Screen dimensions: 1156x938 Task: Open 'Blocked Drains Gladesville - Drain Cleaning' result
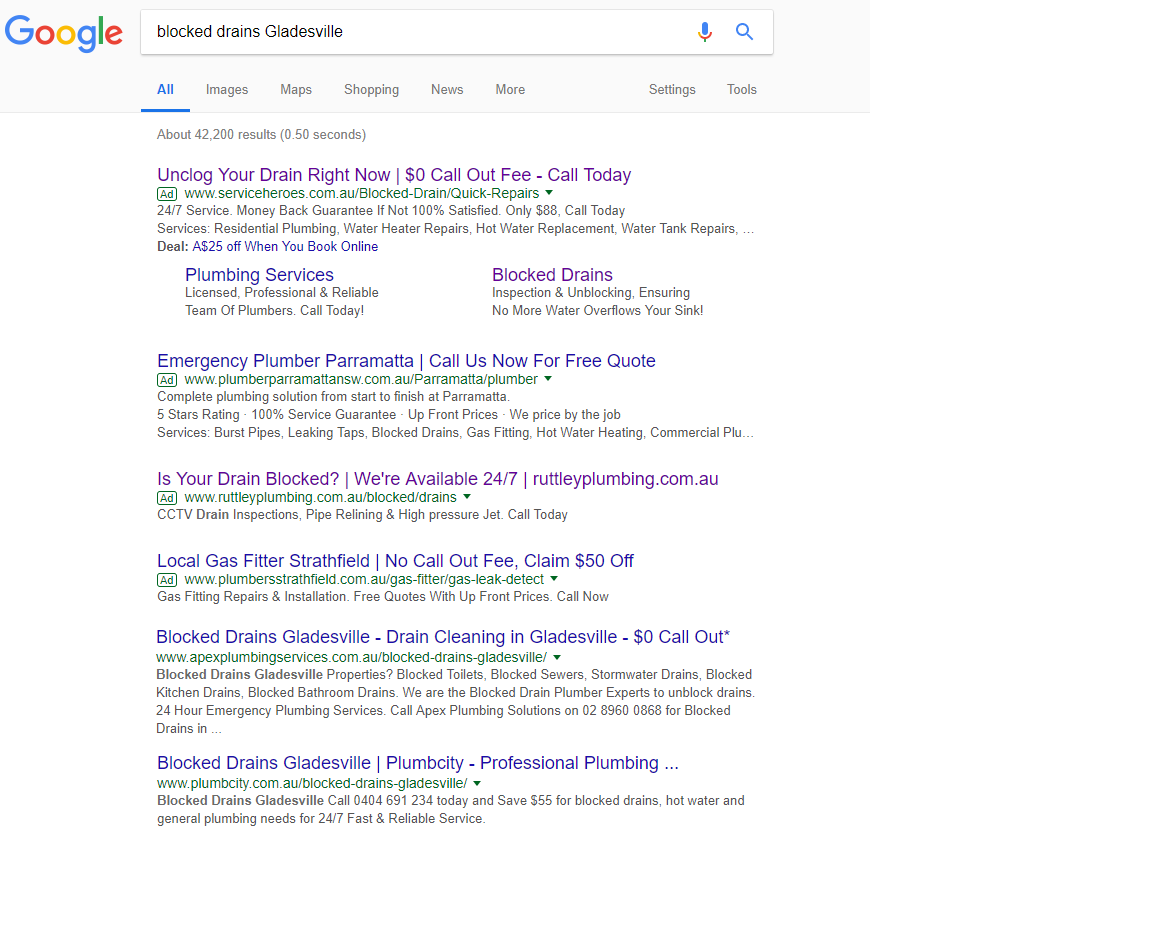tap(443, 636)
